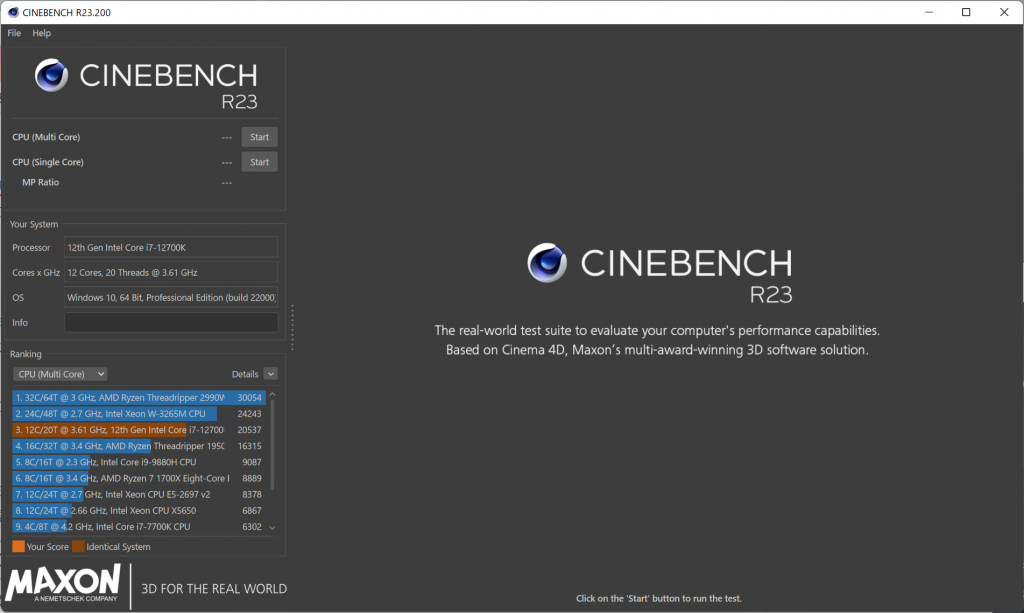This screenshot has height=613, width=1024.
Task: Click the Cinebench logo sphere in left panel
Action: point(51,75)
